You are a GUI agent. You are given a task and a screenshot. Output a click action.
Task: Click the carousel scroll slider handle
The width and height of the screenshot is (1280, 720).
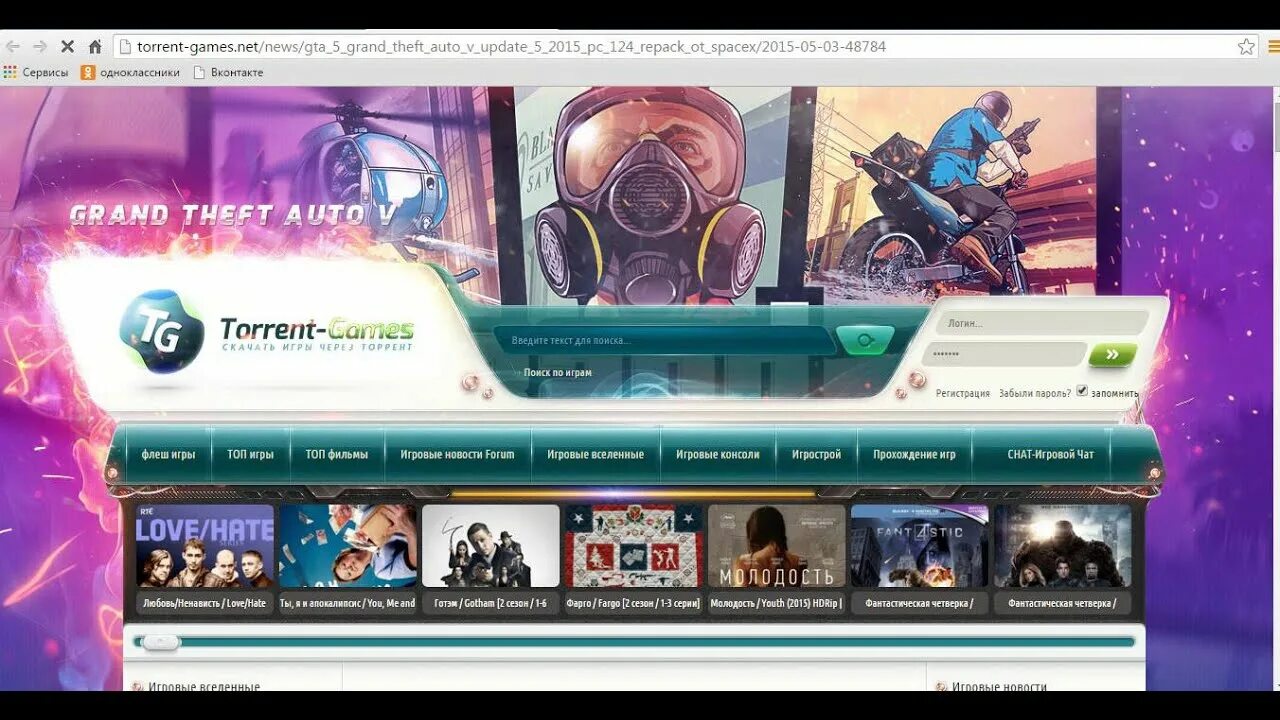click(160, 642)
